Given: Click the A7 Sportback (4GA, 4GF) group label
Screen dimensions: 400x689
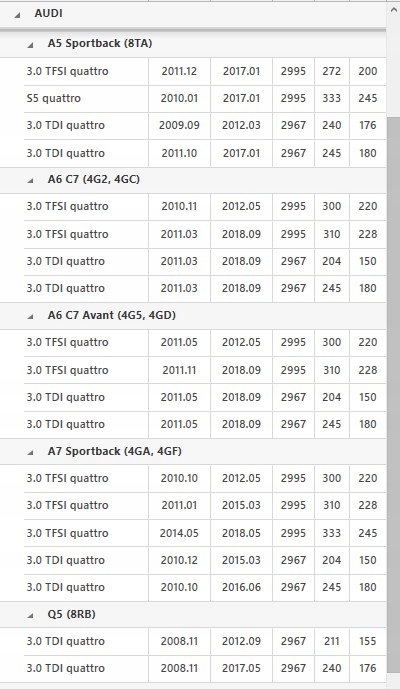Looking at the screenshot, I should [x=115, y=452].
